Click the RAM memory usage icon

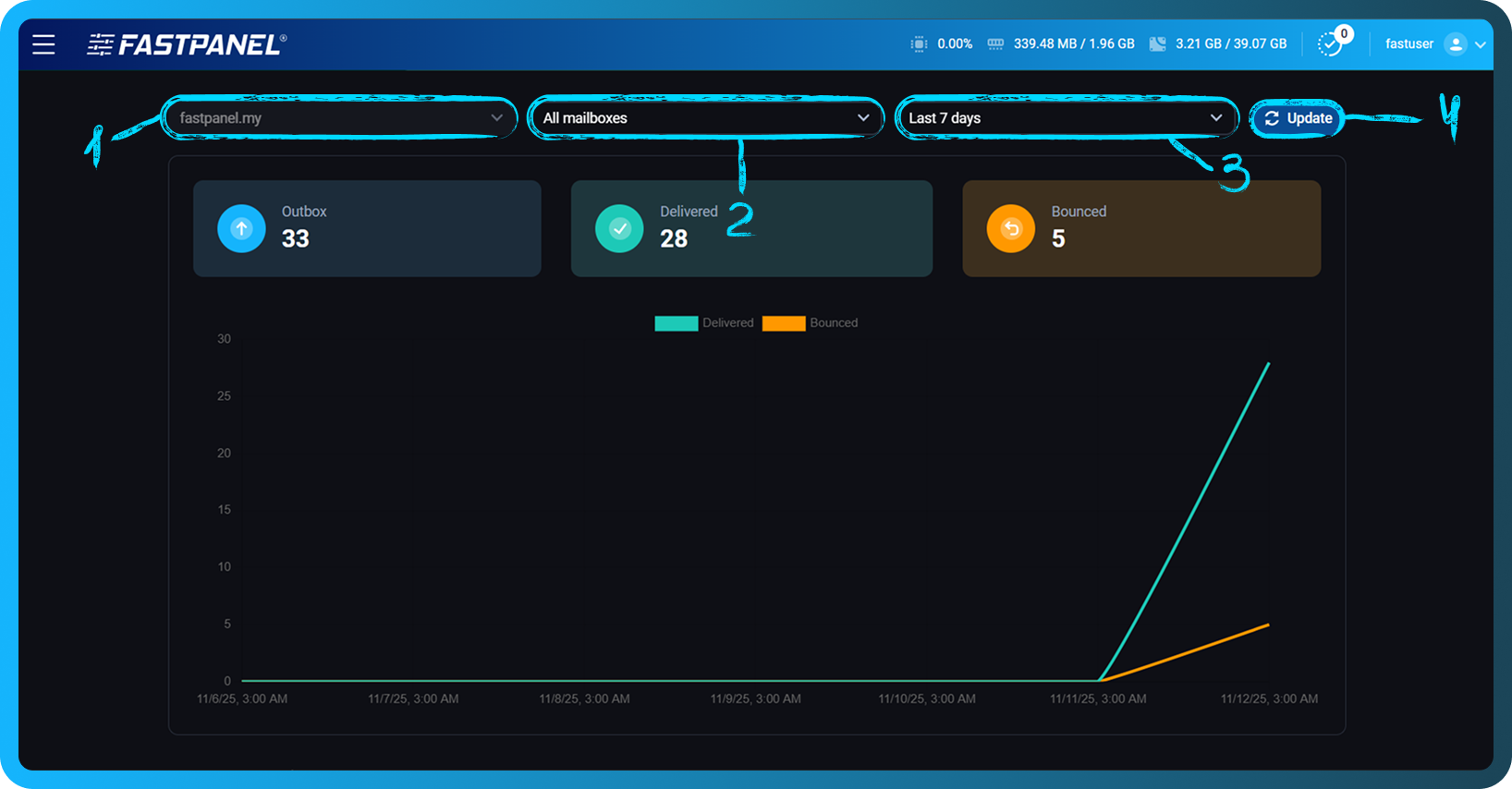[x=995, y=44]
